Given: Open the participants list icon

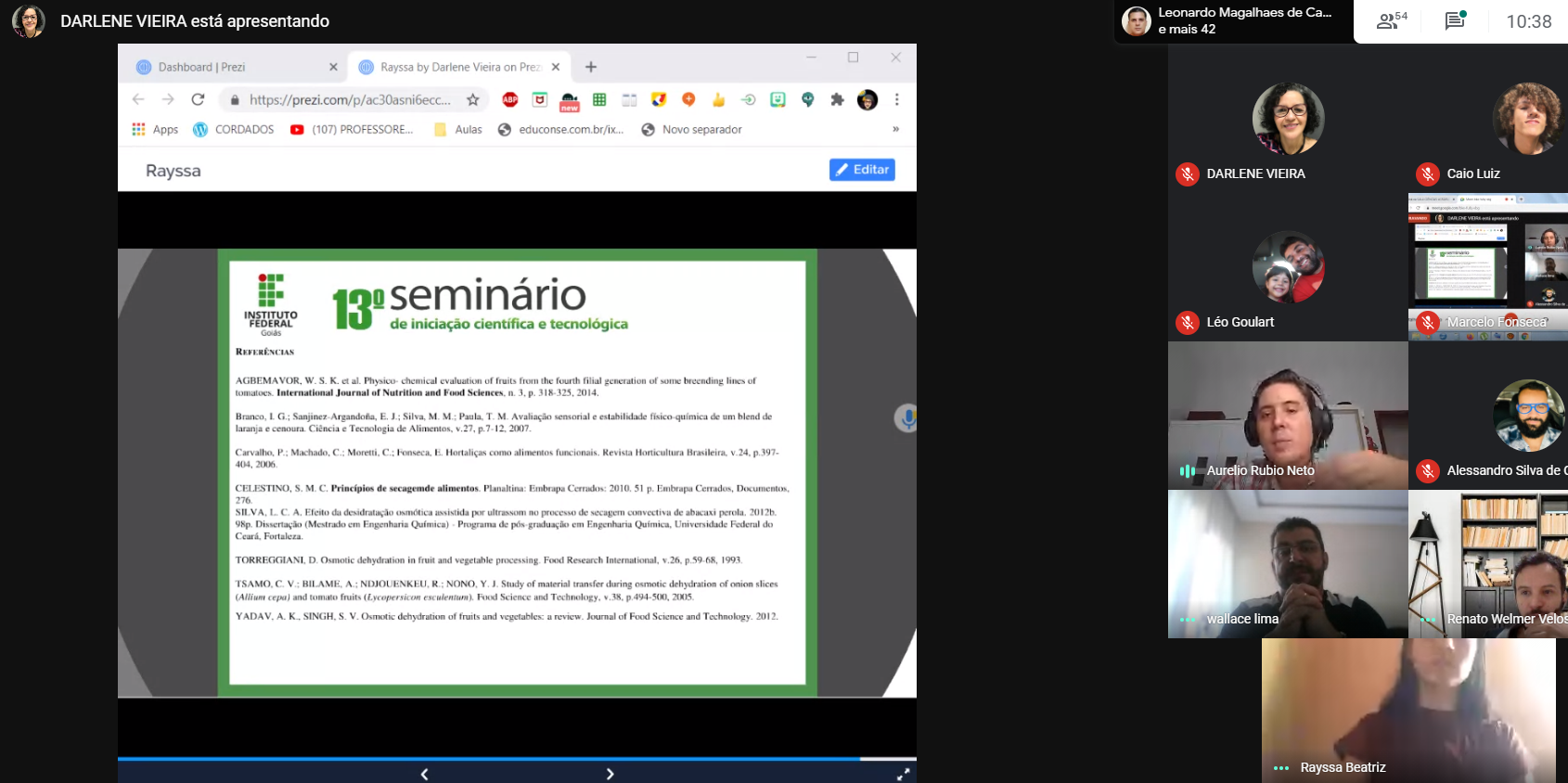Looking at the screenshot, I should [1391, 20].
